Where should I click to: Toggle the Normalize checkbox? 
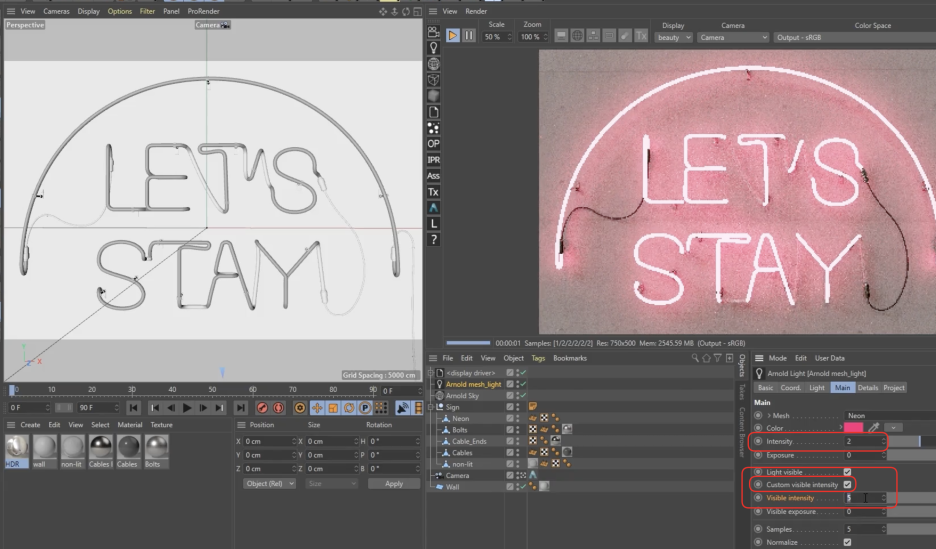tap(847, 542)
